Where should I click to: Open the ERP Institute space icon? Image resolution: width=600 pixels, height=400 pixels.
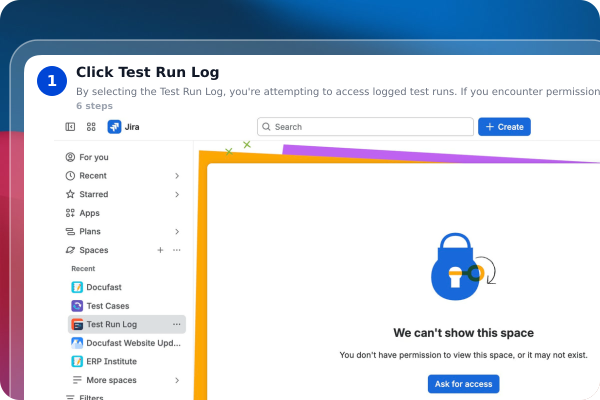pos(77,361)
